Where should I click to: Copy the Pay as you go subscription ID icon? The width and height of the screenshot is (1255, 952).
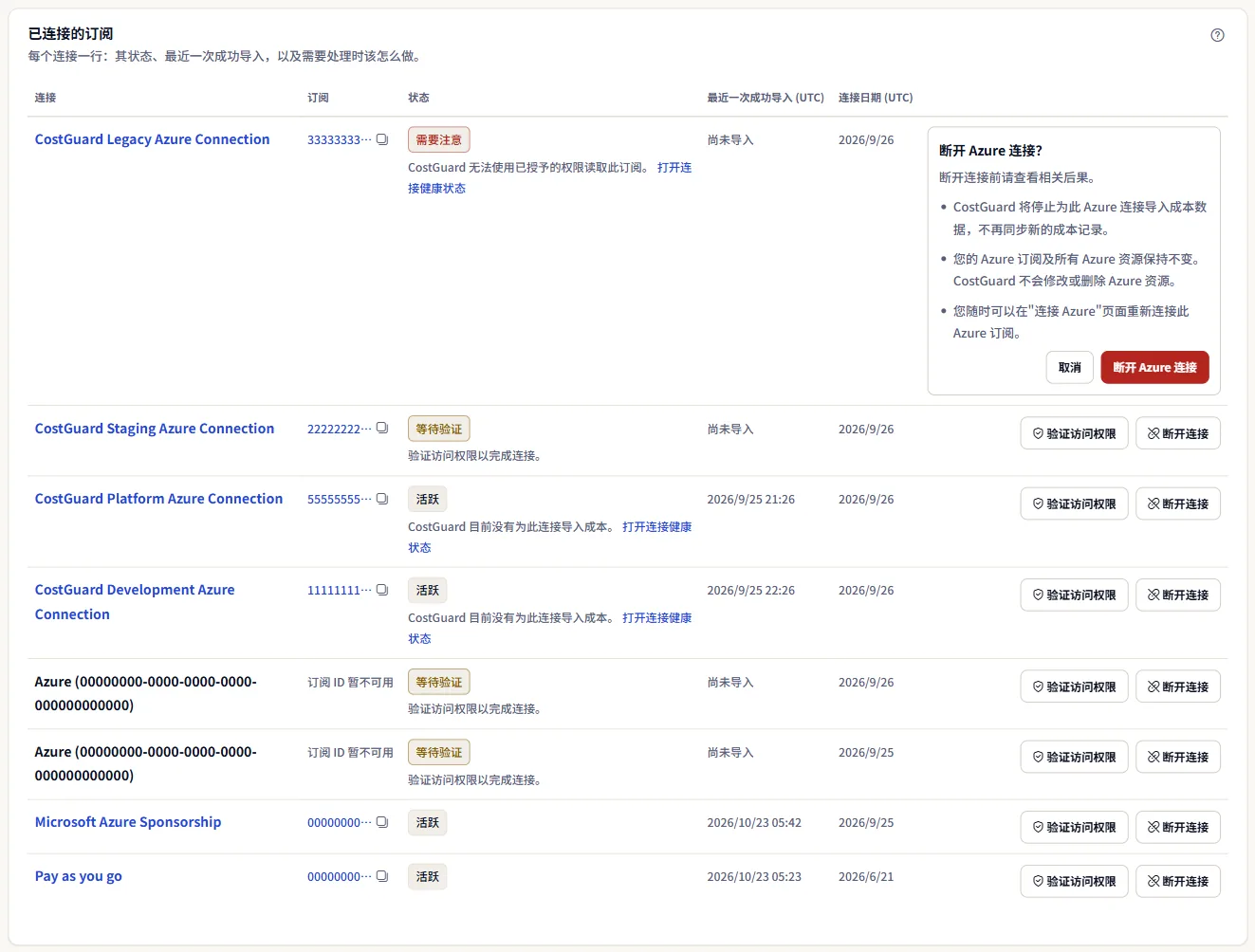[x=382, y=876]
